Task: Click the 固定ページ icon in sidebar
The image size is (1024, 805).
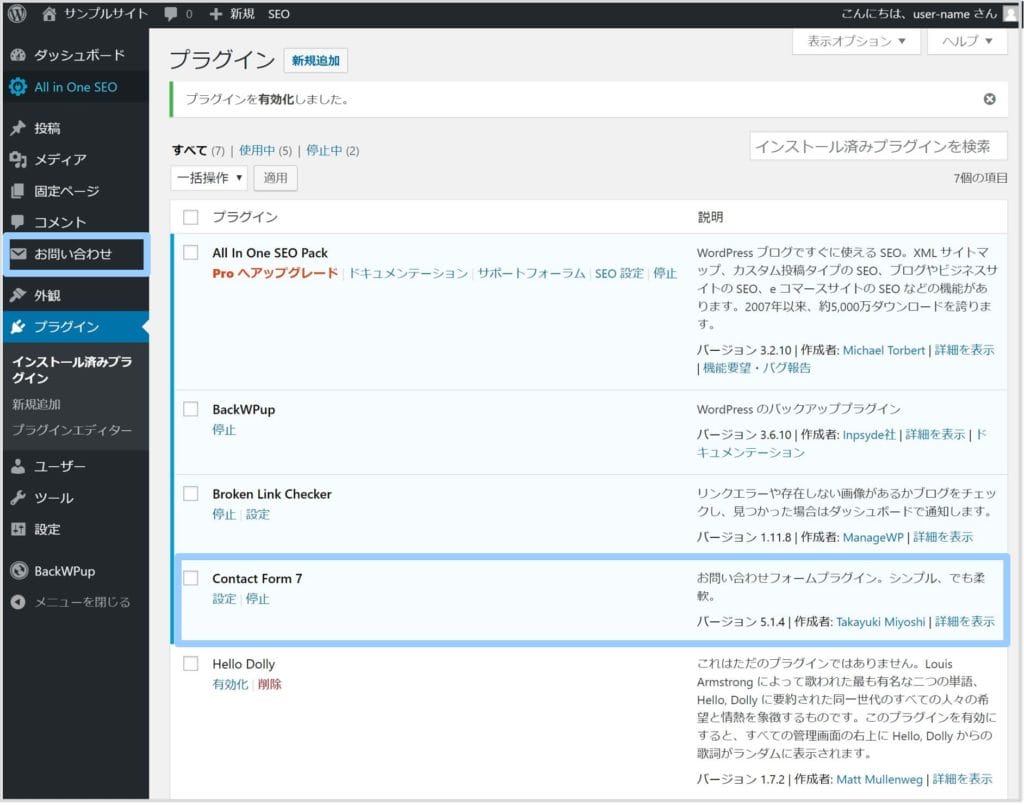Action: click(x=18, y=191)
